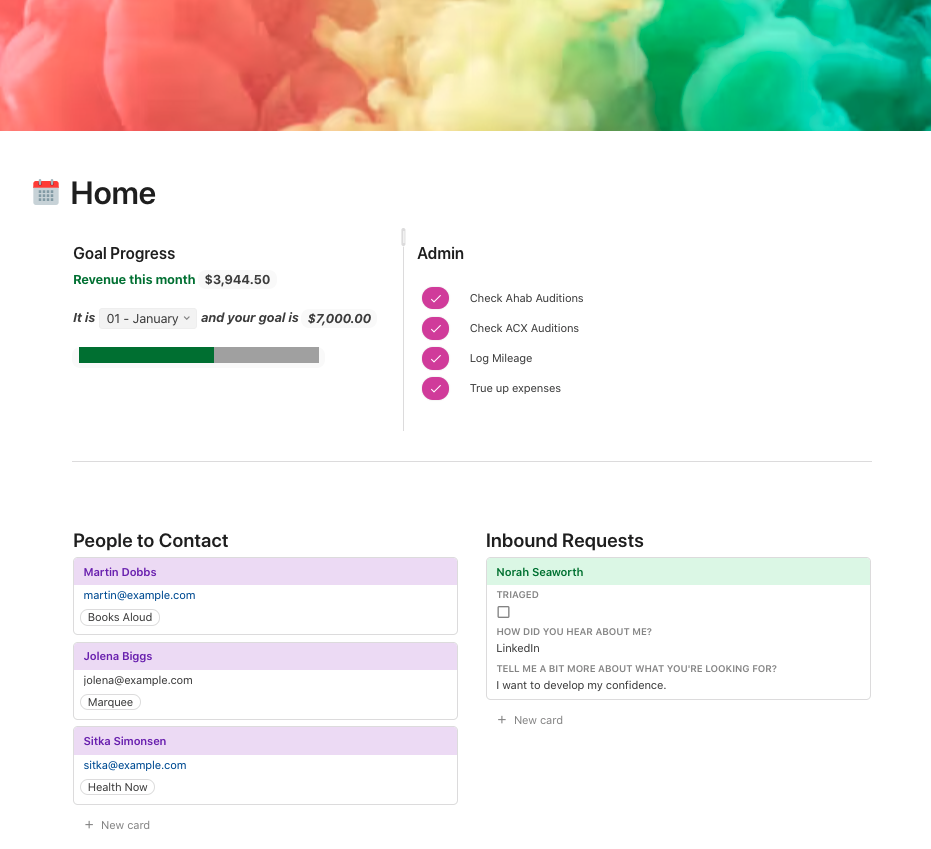Image resolution: width=931 pixels, height=849 pixels.
Task: Toggle the Log Mileage checkmark
Action: click(435, 358)
